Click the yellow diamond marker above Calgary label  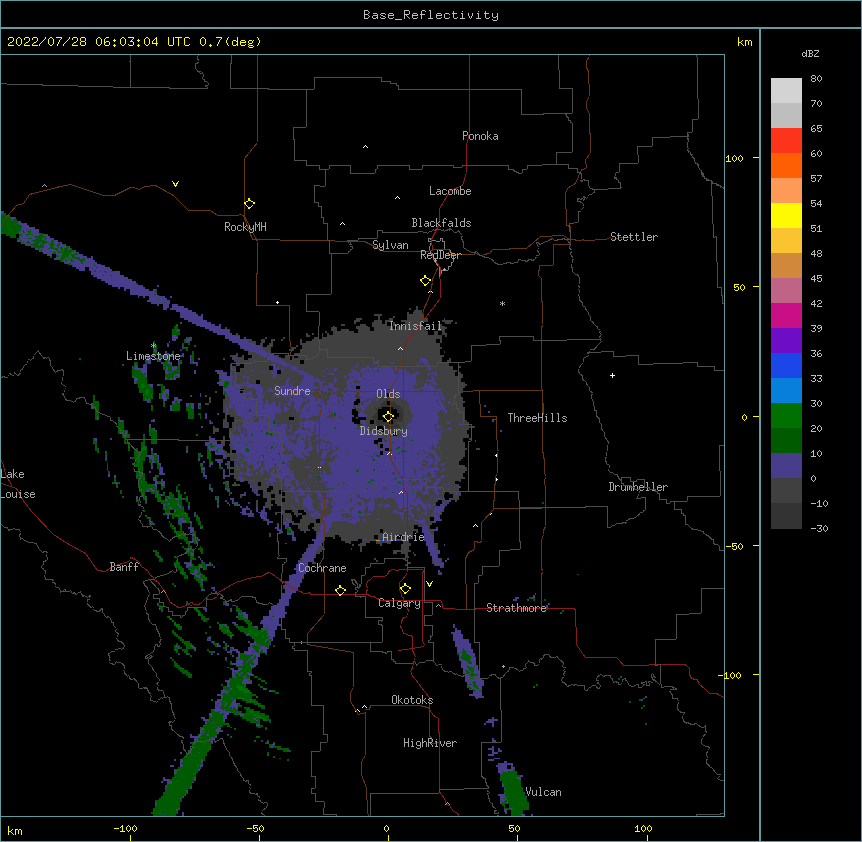point(405,589)
